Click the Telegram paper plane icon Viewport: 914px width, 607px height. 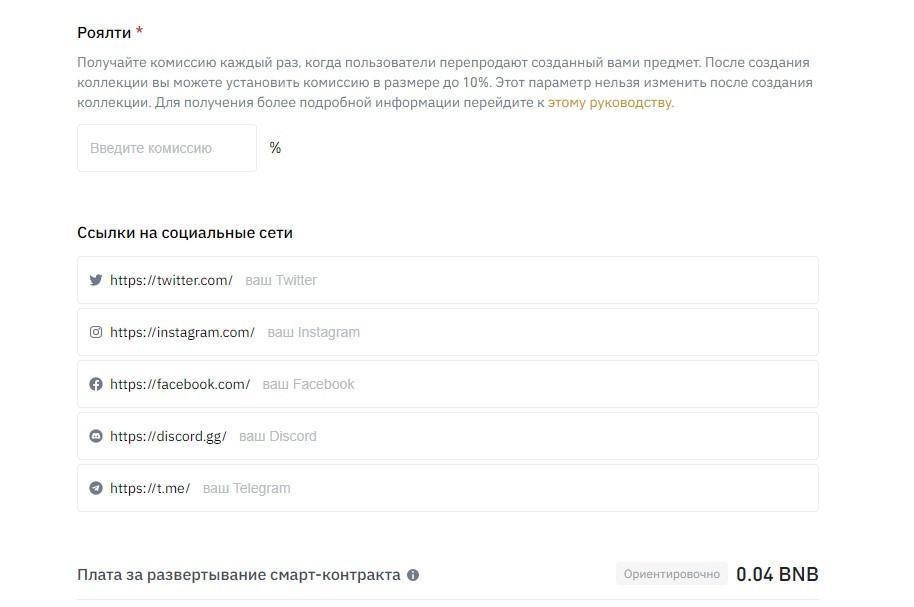pos(95,488)
